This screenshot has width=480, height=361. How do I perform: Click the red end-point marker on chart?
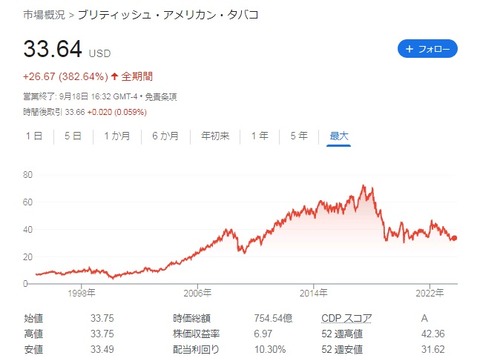(x=454, y=238)
